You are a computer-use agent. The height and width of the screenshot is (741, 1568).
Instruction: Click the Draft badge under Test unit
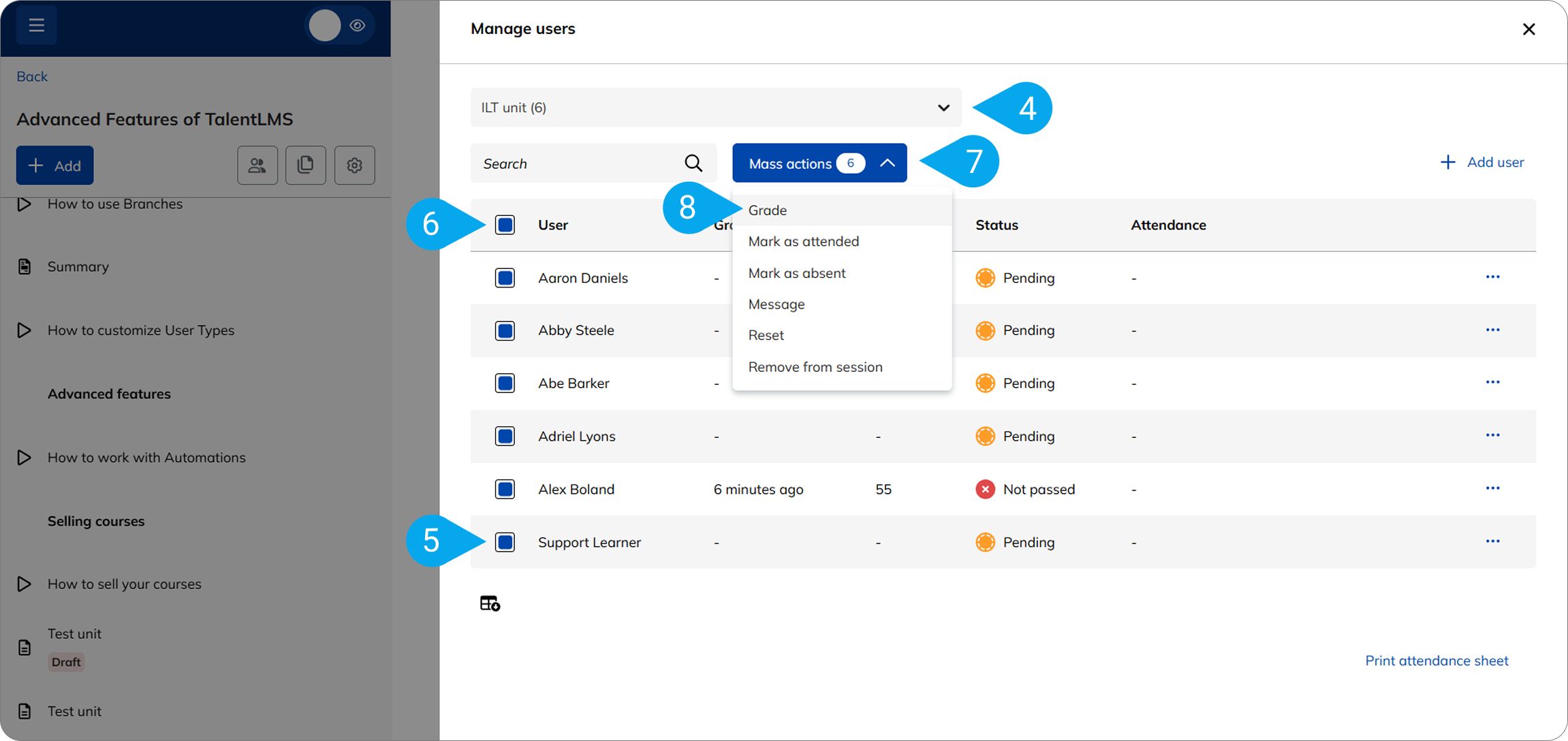66,662
